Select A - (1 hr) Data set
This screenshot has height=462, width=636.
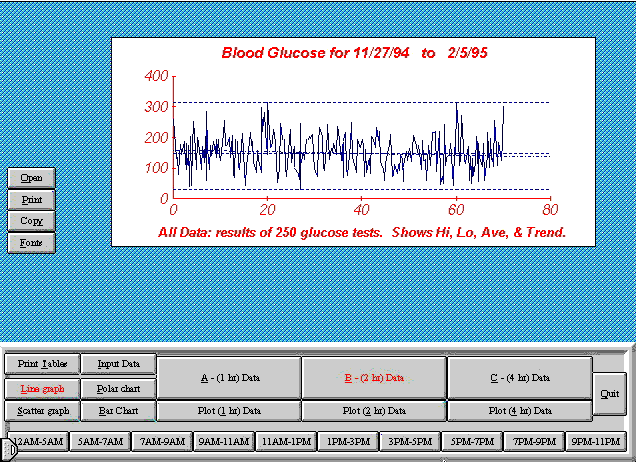(229, 378)
